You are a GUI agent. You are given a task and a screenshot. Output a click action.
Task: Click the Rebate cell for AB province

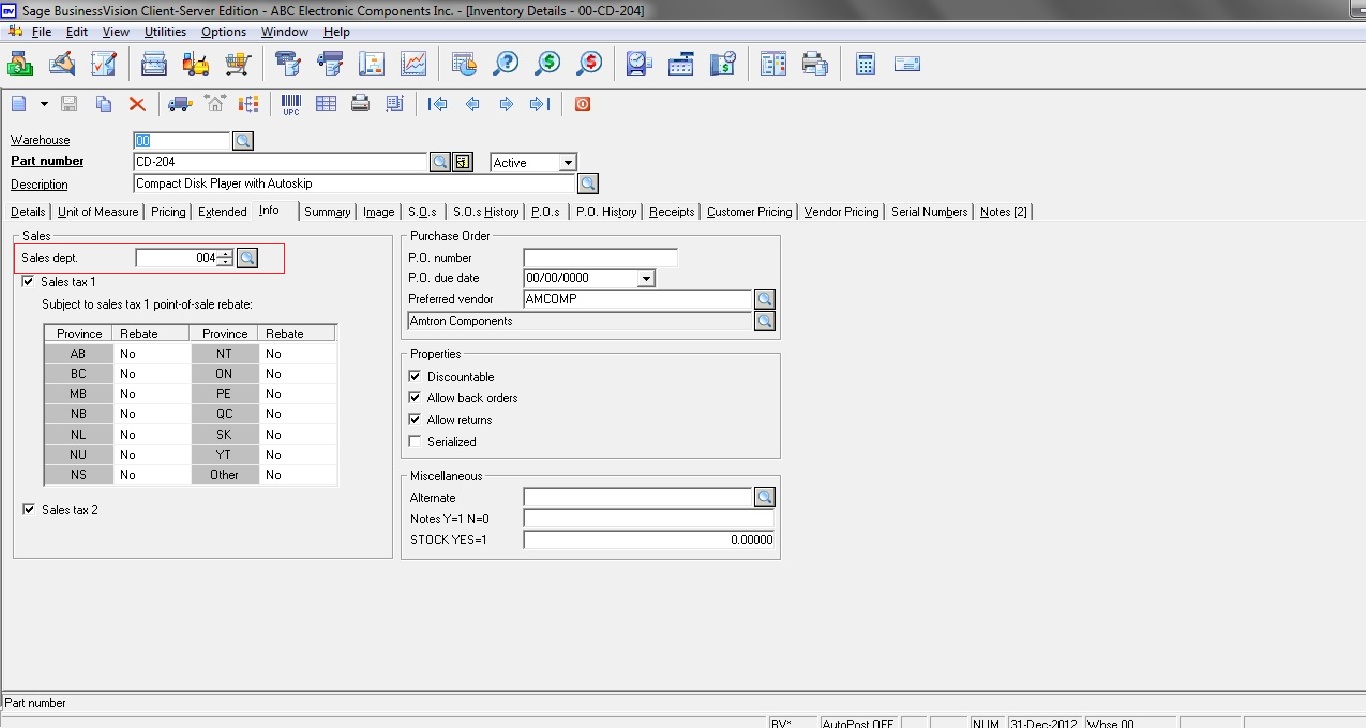tap(151, 354)
